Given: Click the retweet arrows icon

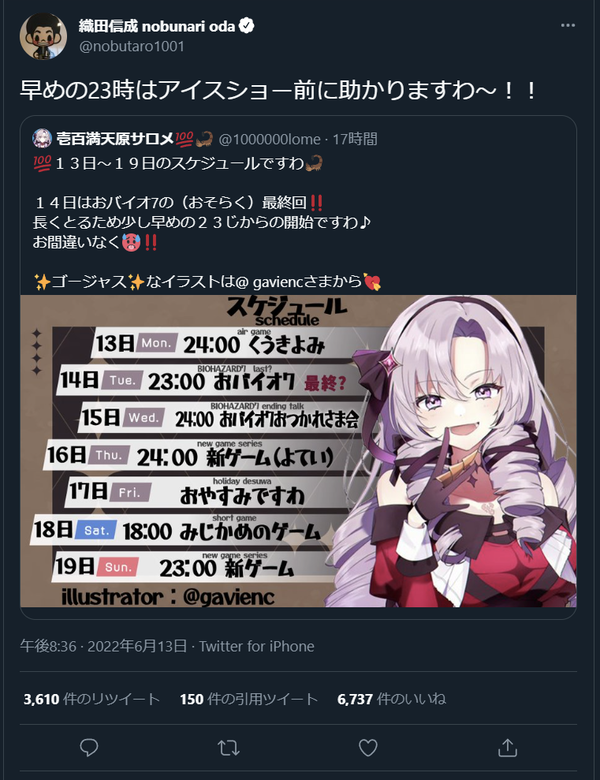Looking at the screenshot, I should pyautogui.click(x=228, y=747).
